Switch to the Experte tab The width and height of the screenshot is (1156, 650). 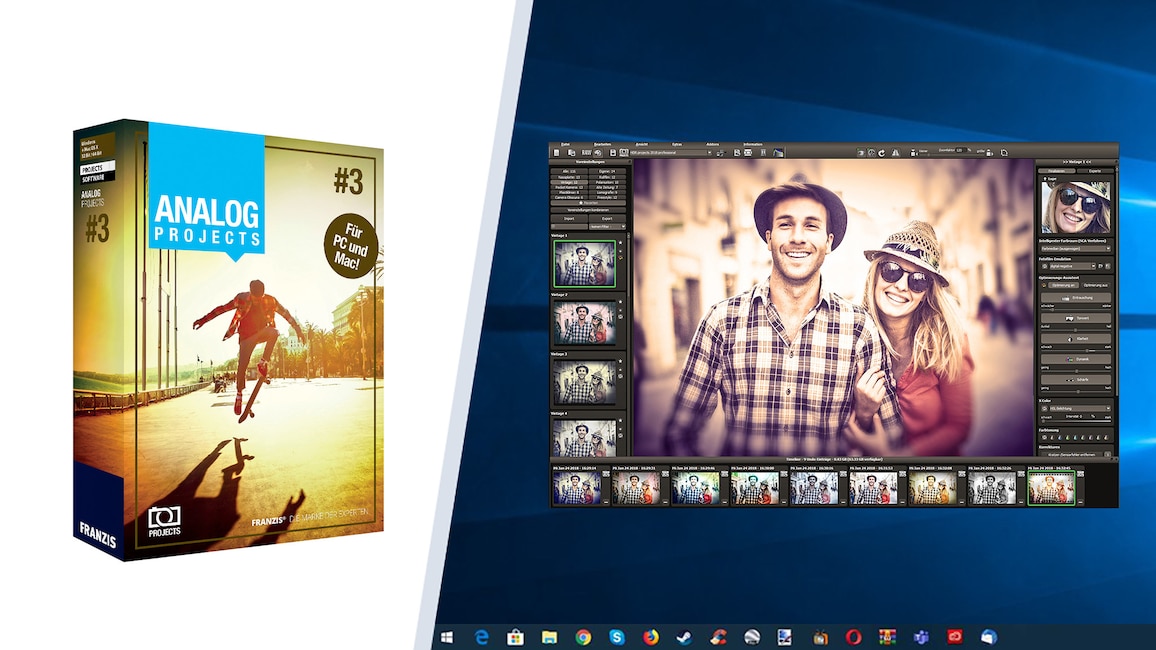point(1096,171)
